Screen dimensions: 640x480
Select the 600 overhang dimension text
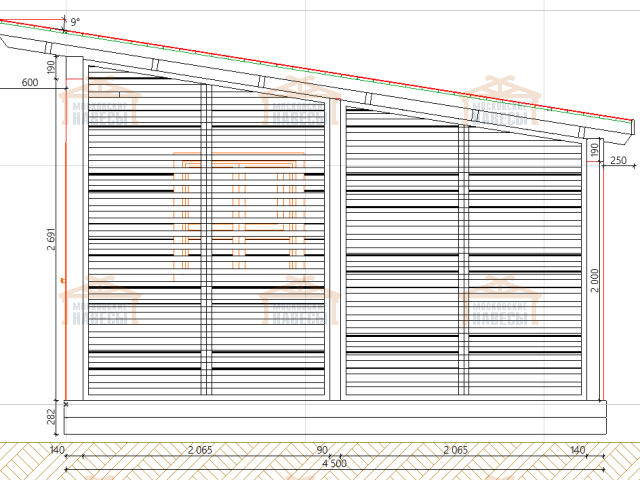28,84
